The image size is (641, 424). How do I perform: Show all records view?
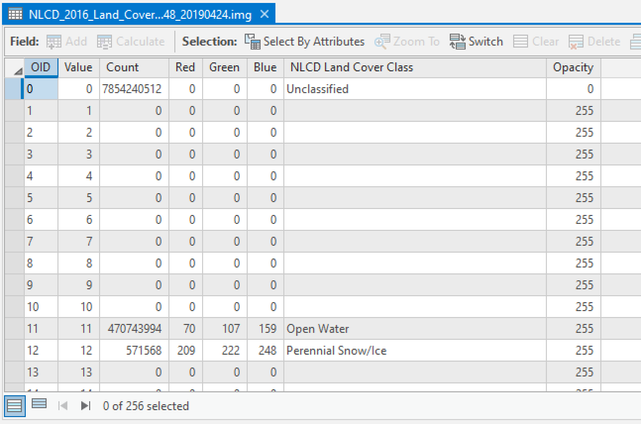pyautogui.click(x=15, y=406)
